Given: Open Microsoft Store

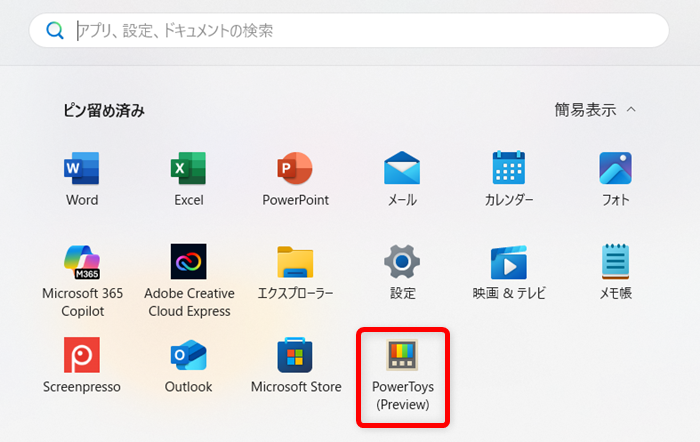Looking at the screenshot, I should click(x=296, y=365).
